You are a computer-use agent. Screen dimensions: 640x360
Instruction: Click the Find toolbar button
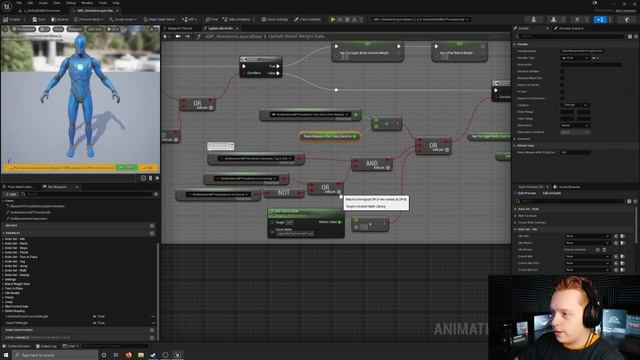pos(211,19)
